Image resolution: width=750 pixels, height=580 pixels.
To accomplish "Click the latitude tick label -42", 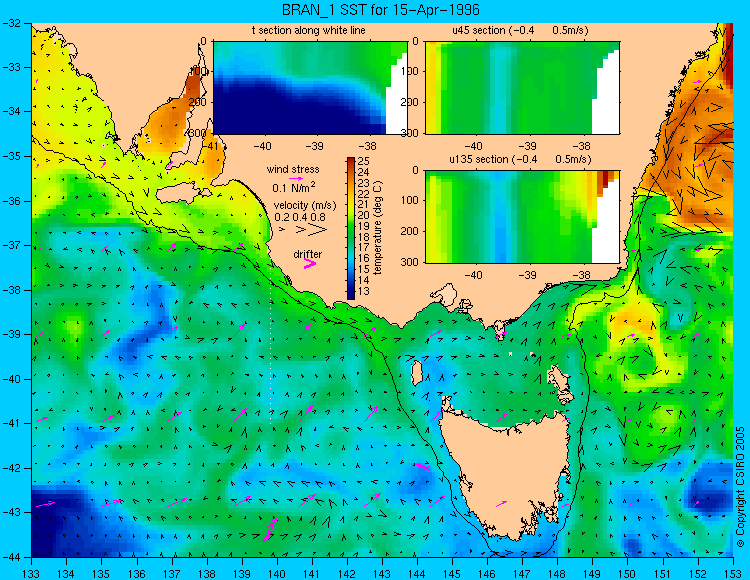I will 11,468.
